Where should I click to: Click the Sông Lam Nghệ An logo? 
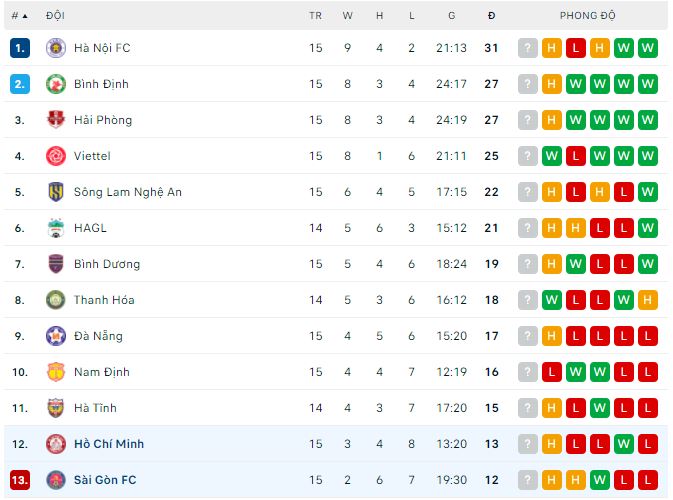(56, 192)
